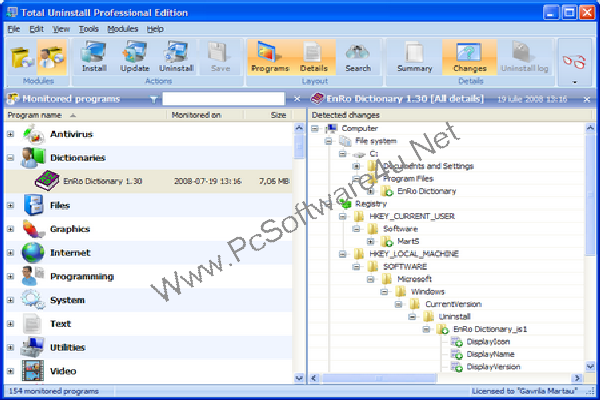The image size is (600, 400).
Task: Click the Graphics category icon
Action: 33,229
